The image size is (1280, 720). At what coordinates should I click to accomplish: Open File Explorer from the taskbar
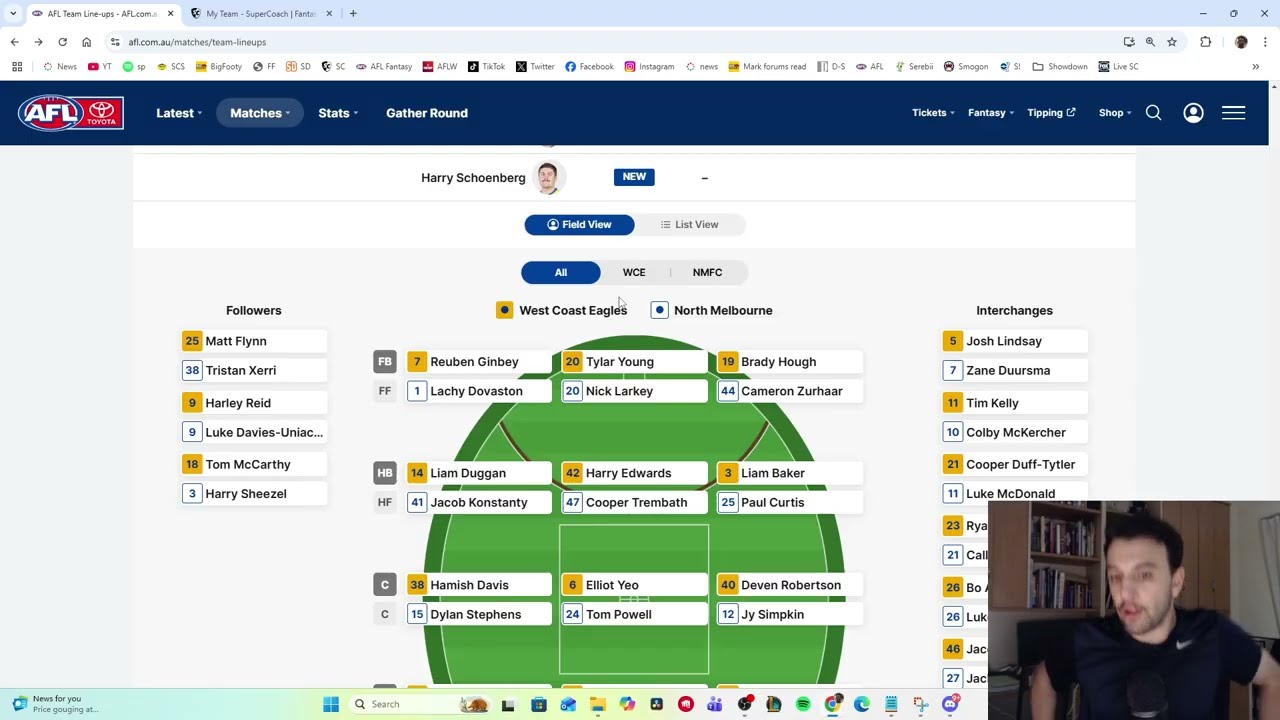click(597, 704)
